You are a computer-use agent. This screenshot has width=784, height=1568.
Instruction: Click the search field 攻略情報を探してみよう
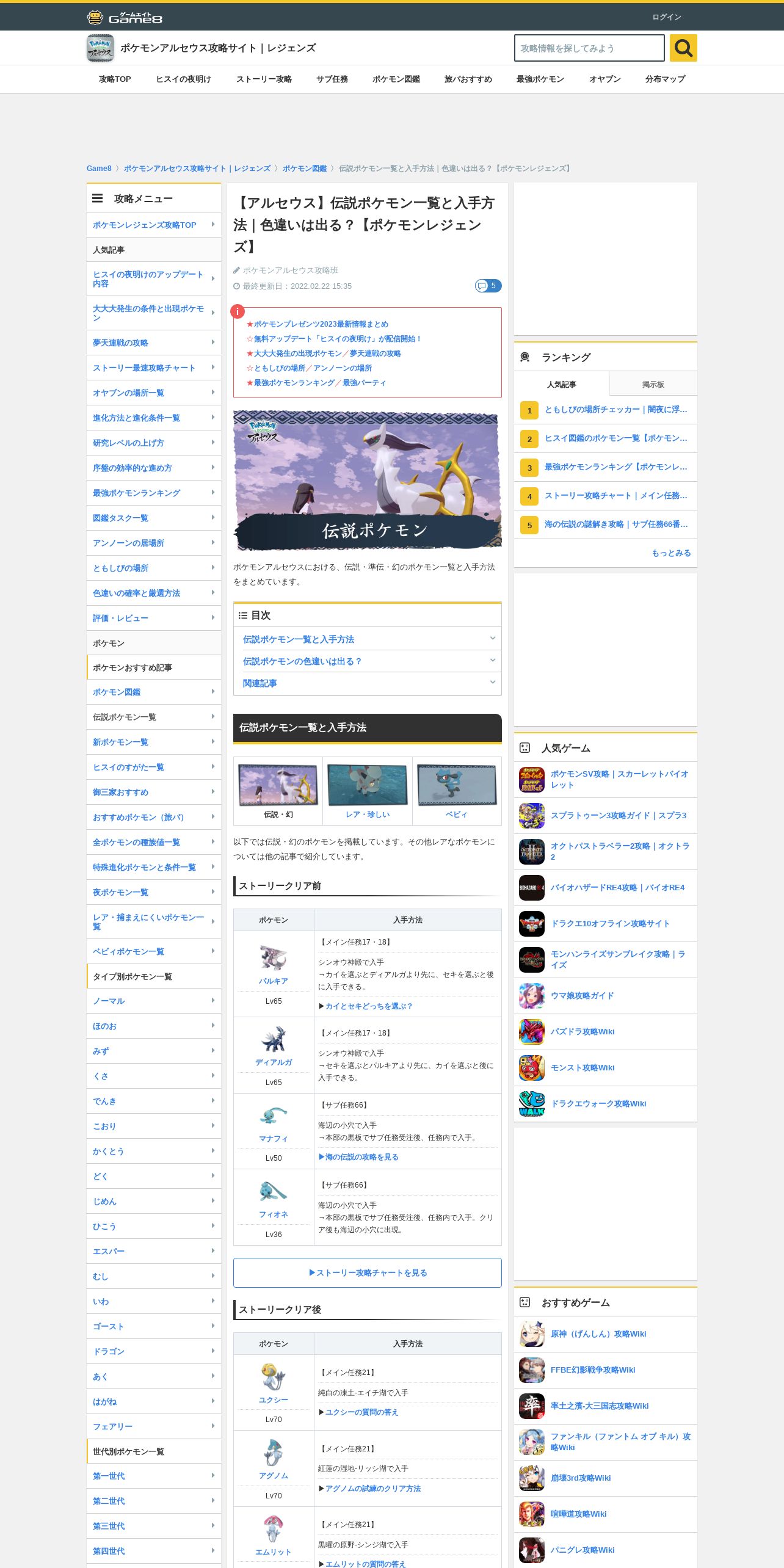(589, 48)
